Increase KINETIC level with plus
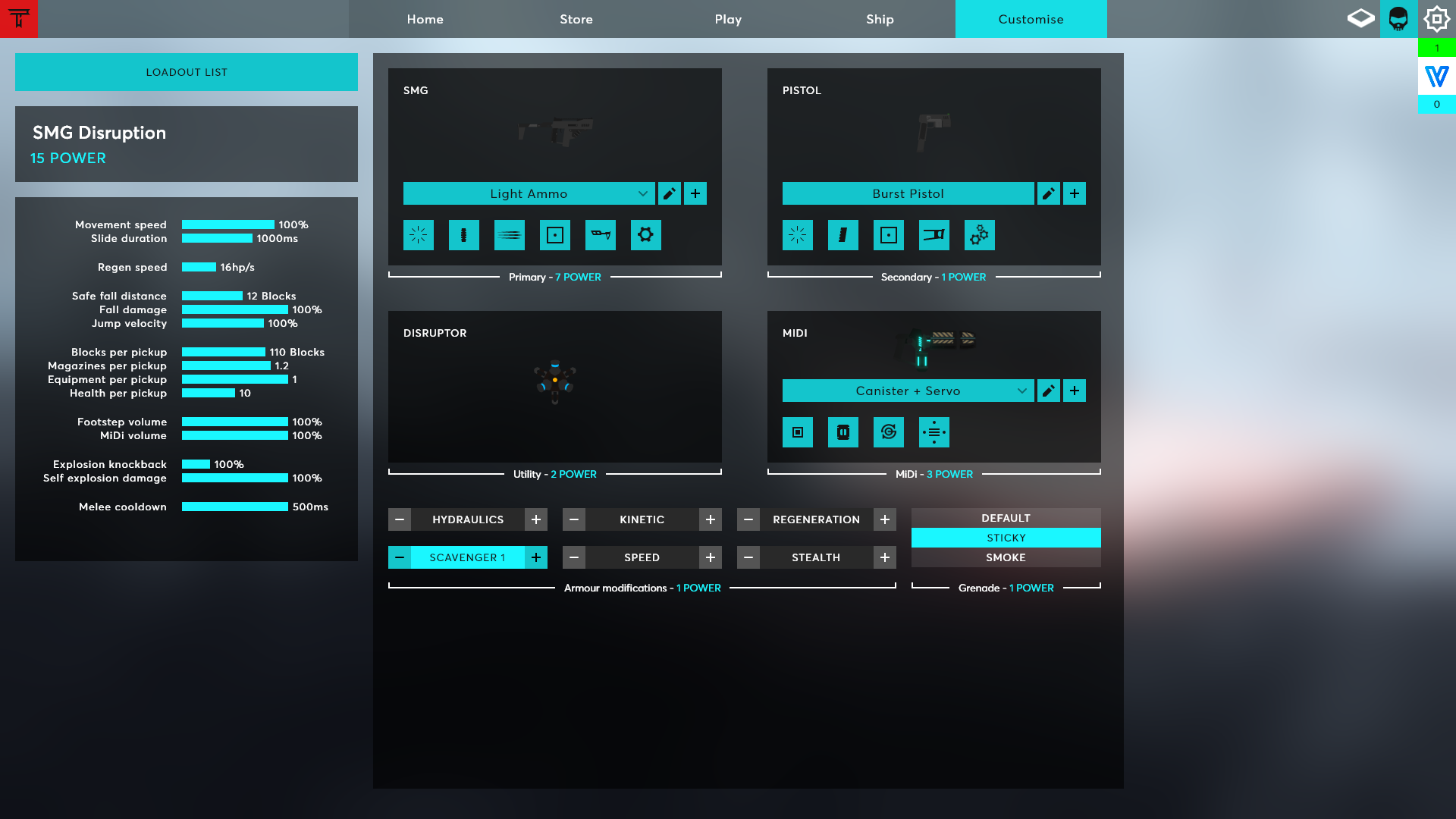The width and height of the screenshot is (1456, 819). [x=711, y=519]
